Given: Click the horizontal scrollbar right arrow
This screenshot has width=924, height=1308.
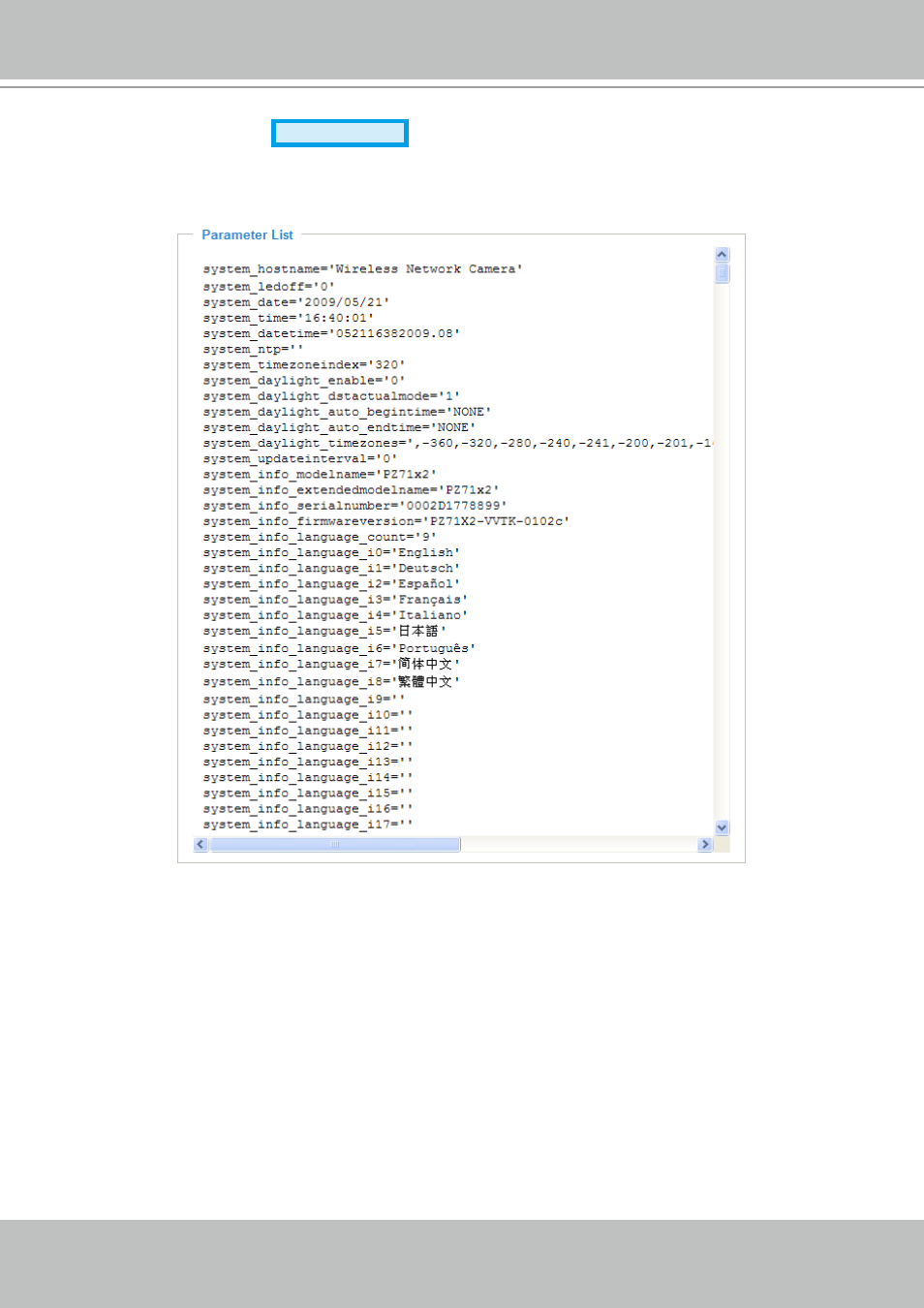Looking at the screenshot, I should click(x=704, y=845).
